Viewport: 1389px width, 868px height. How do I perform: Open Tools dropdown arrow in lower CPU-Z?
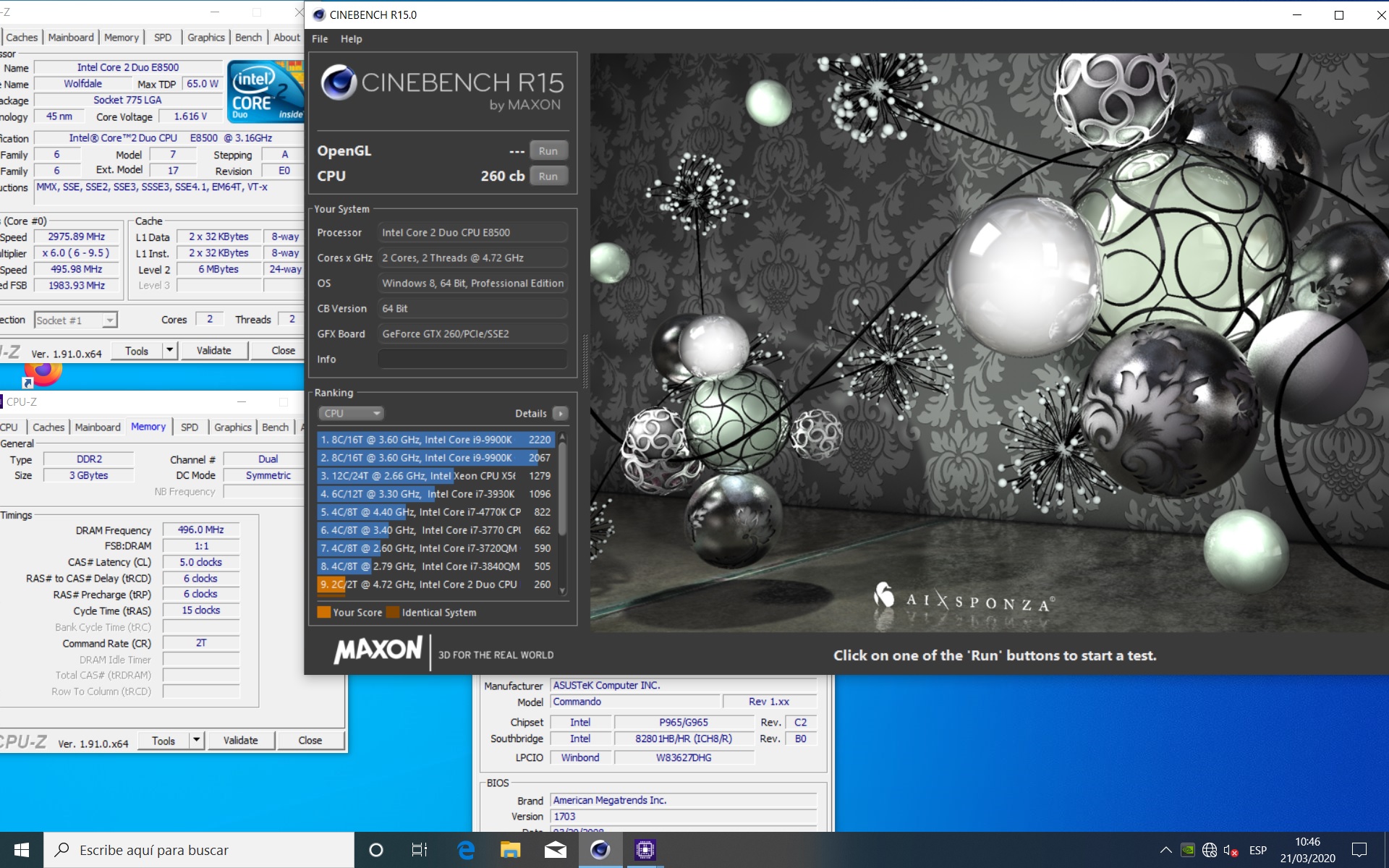click(197, 741)
